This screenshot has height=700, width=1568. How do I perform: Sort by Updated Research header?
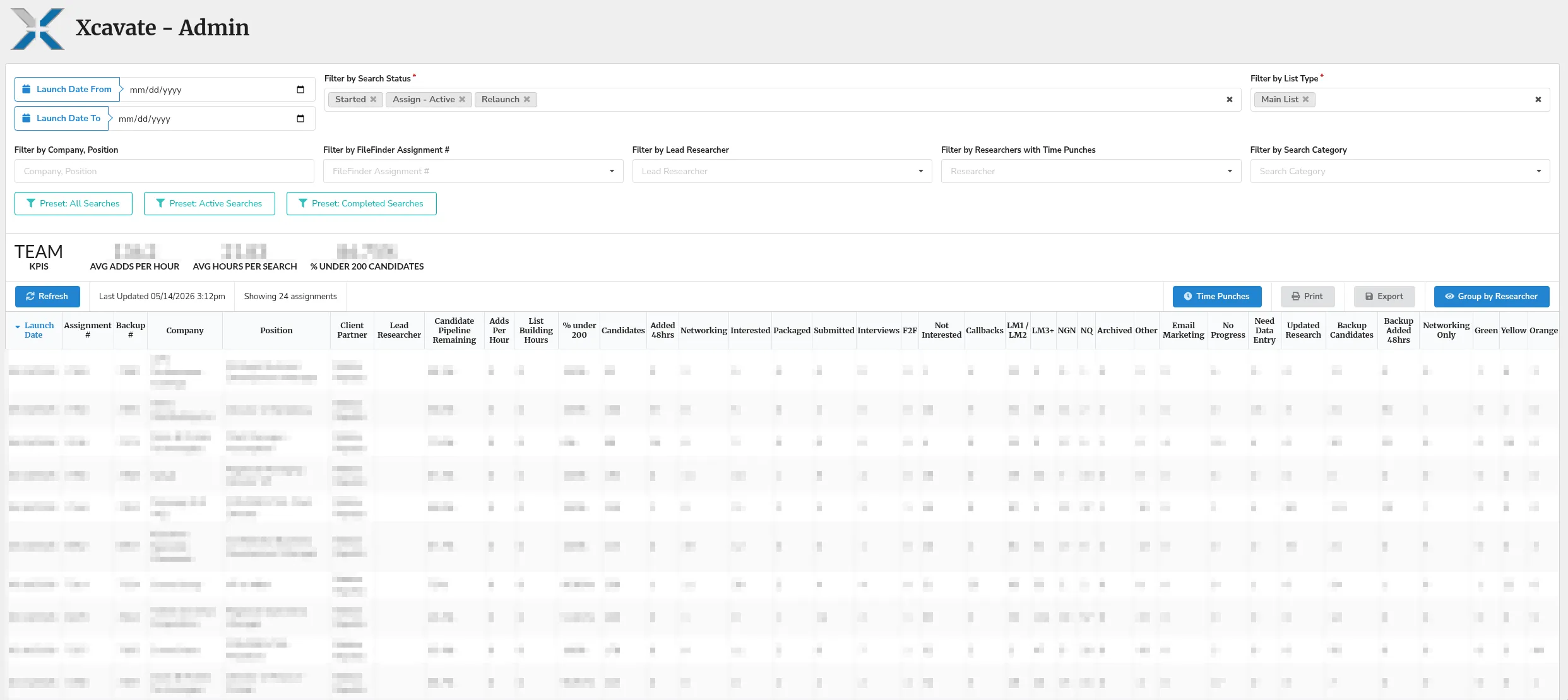tap(1304, 330)
